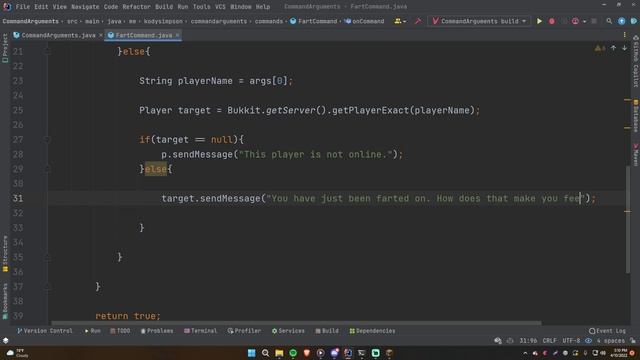Expand Code With Me dropdown arrow
This screenshot has width=640, height=360.
pyautogui.click(x=404, y=21)
